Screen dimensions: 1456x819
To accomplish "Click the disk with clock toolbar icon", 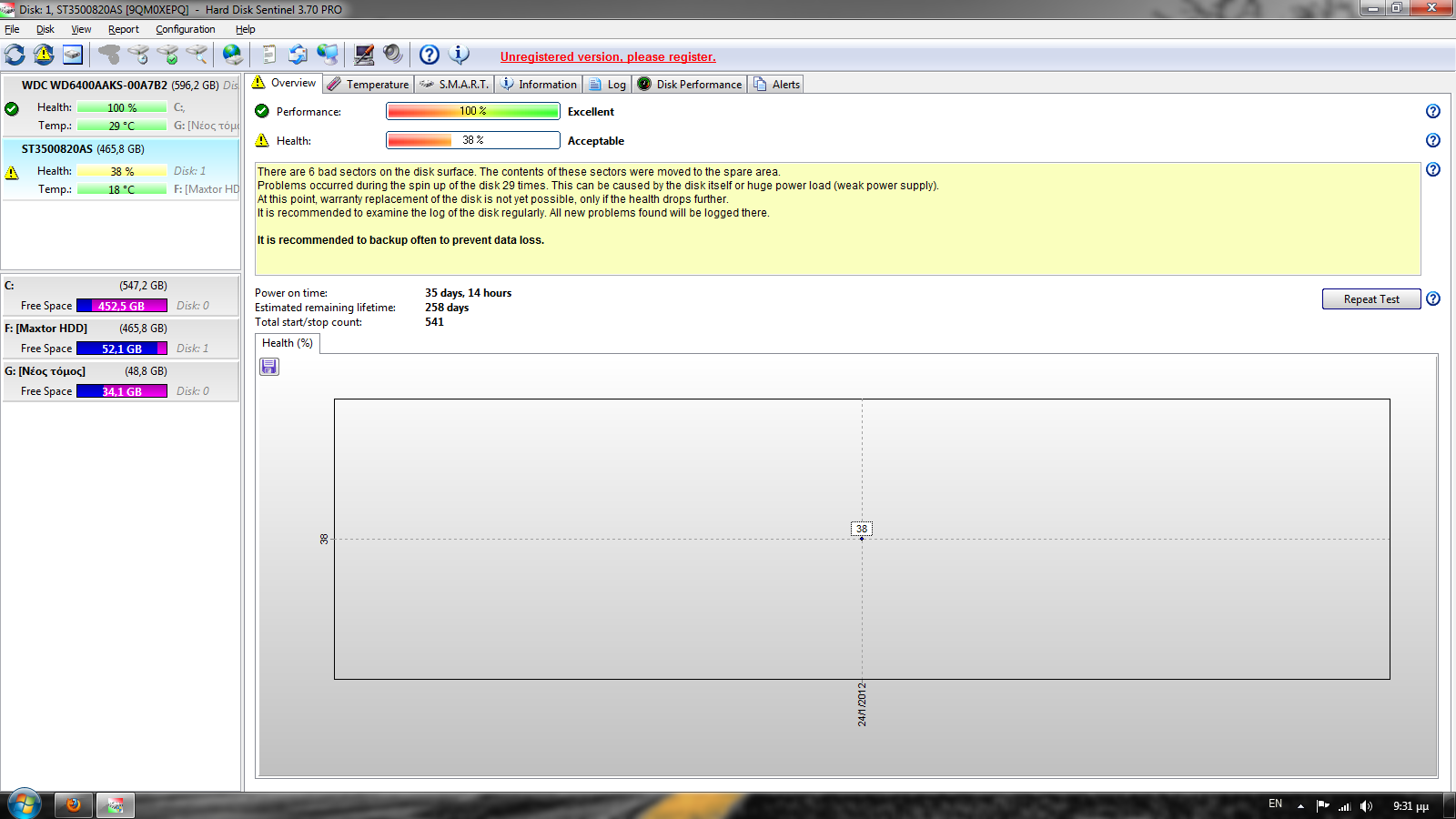I will [x=138, y=55].
